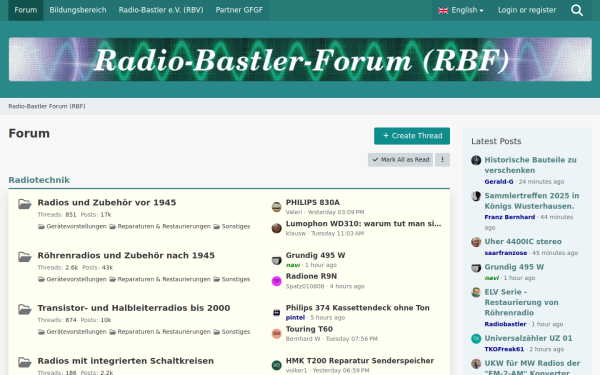
Task: Click username Gerald-G in Latest Posts
Action: click(x=499, y=182)
